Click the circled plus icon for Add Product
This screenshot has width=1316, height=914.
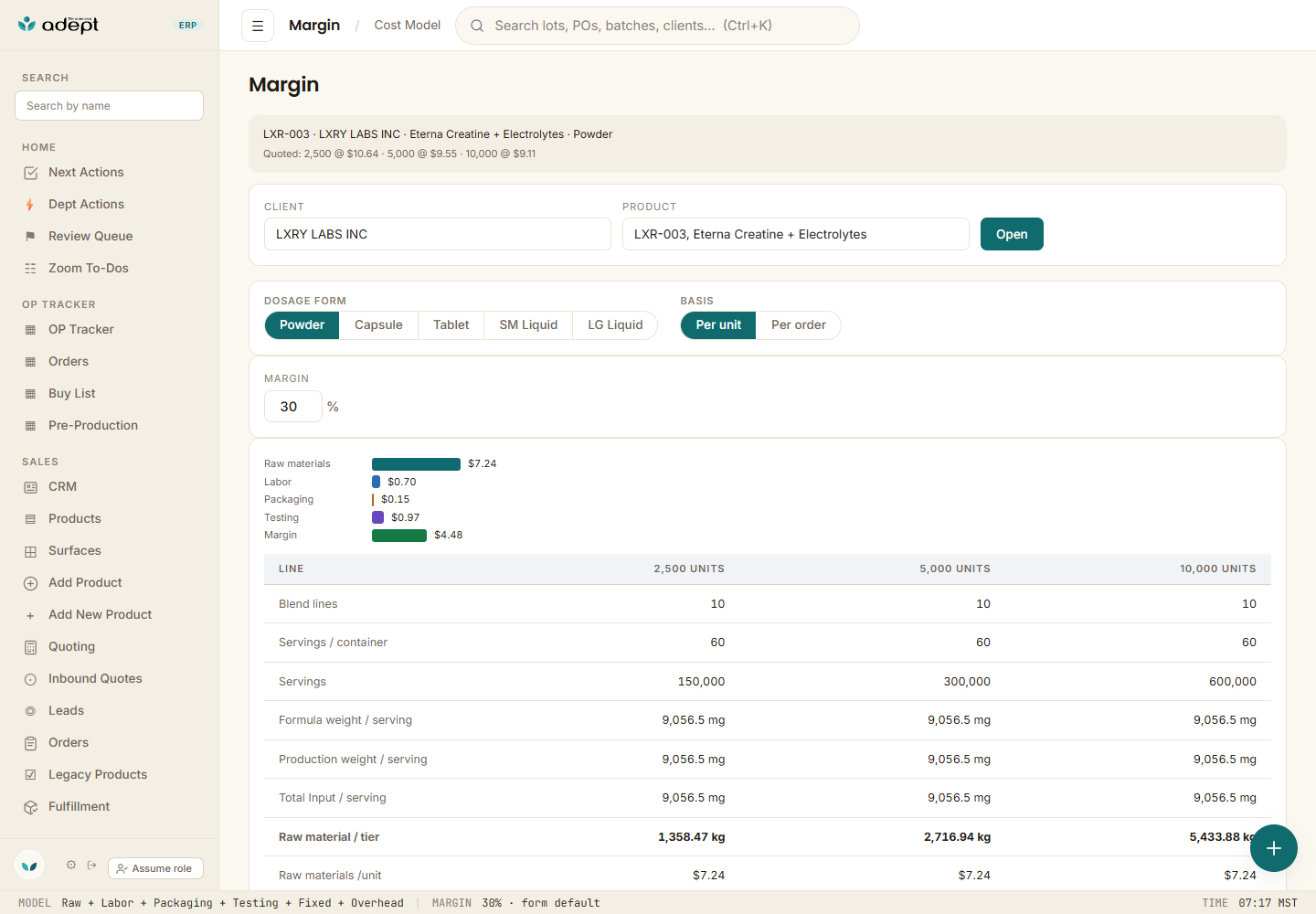point(30,583)
